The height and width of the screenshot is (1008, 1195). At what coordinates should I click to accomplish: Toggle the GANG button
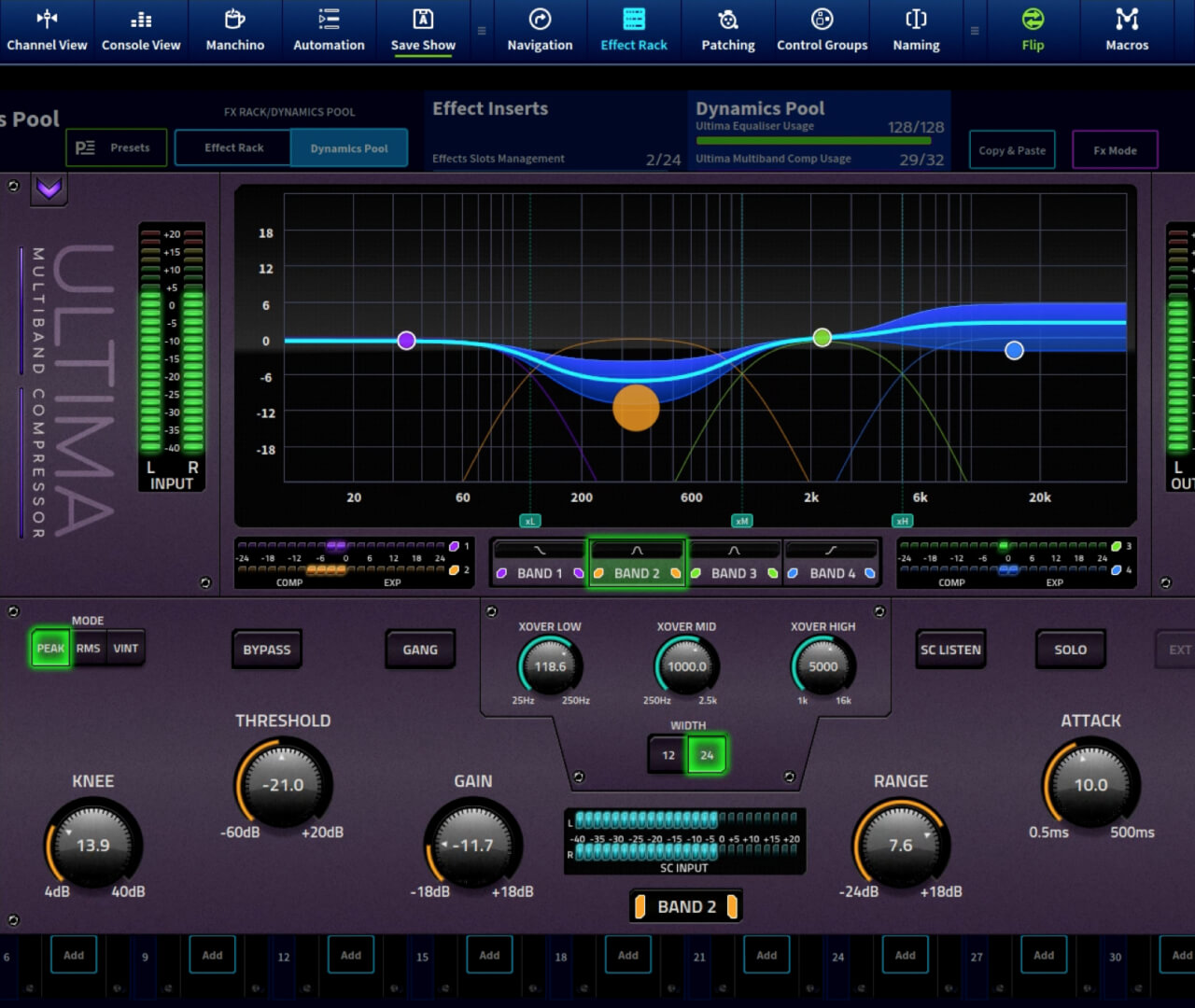click(x=420, y=650)
